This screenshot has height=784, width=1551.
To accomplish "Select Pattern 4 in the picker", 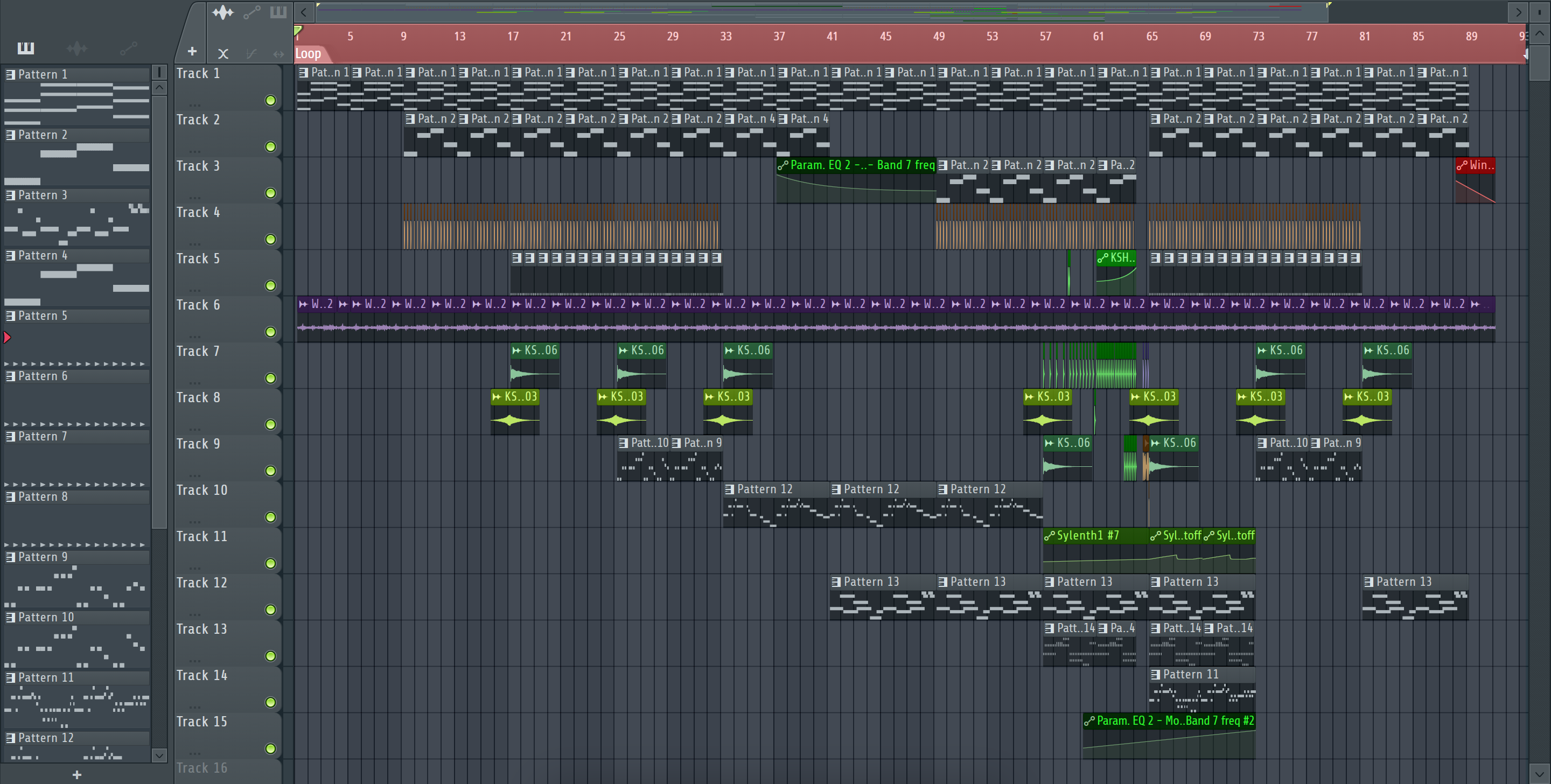I will tap(76, 255).
